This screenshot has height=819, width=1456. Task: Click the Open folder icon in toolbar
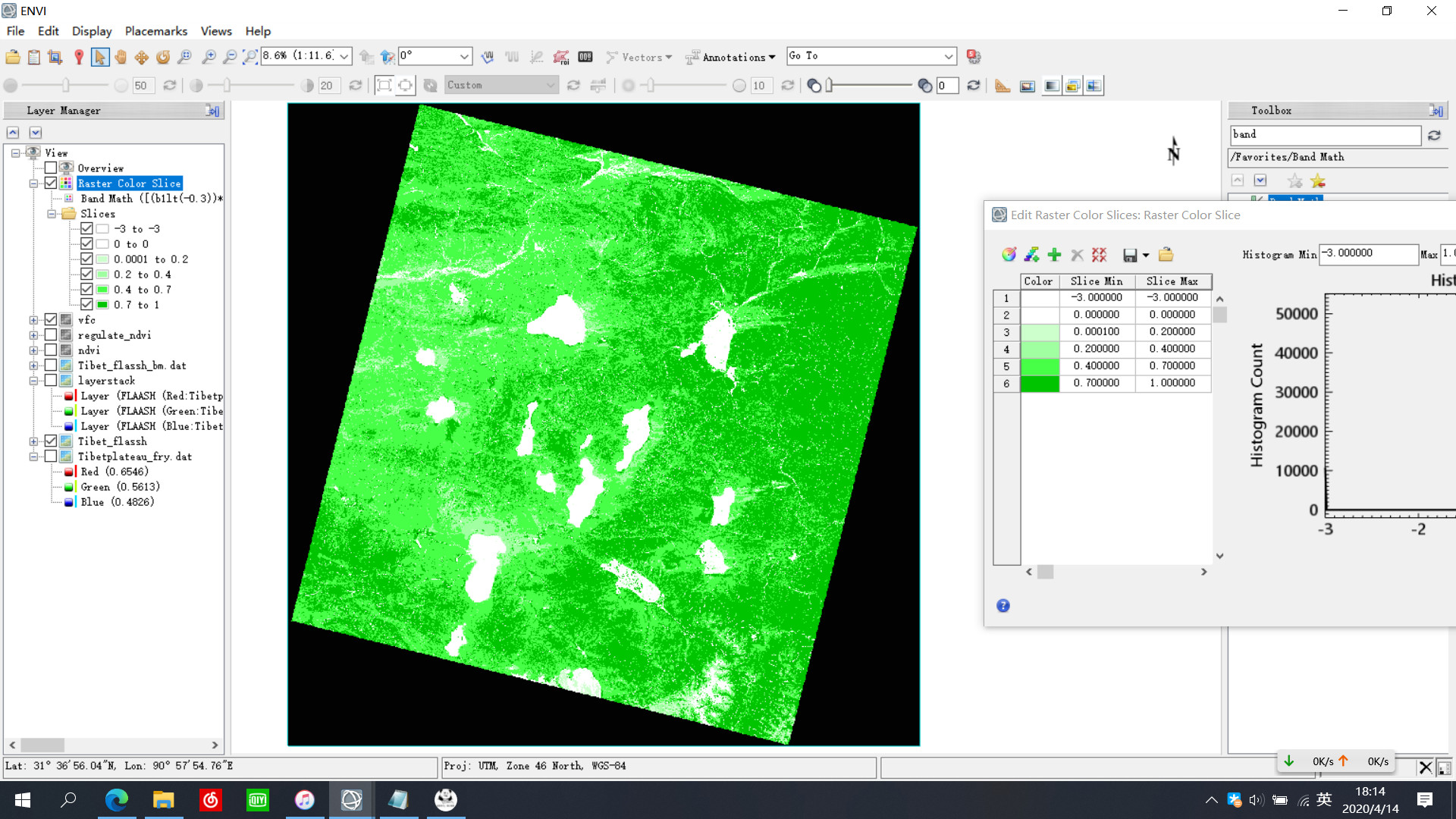click(13, 57)
